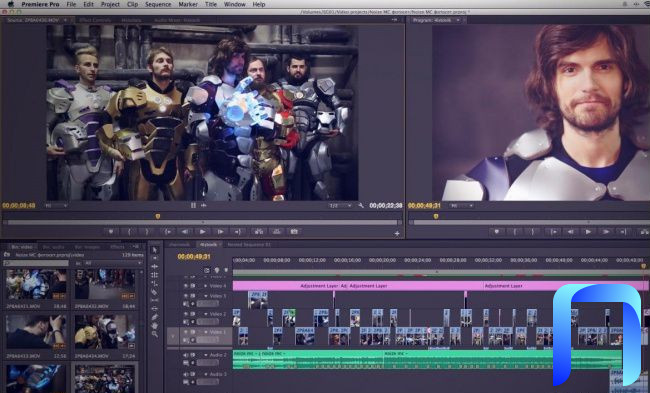
Task: Step forward one frame in Source monitor
Action: [221, 232]
